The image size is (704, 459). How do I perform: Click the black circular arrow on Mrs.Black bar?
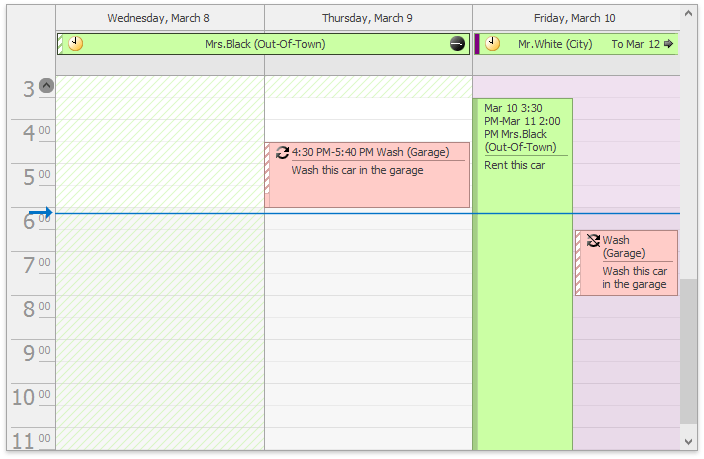(x=457, y=44)
